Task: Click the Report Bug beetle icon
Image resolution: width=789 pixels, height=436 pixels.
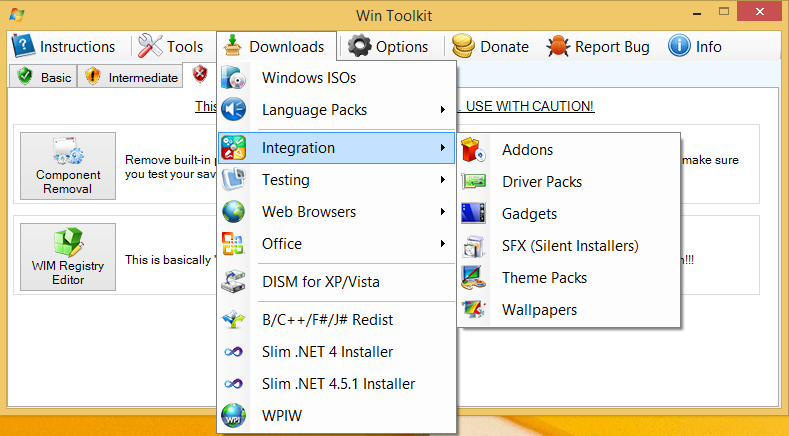Action: pyautogui.click(x=558, y=46)
